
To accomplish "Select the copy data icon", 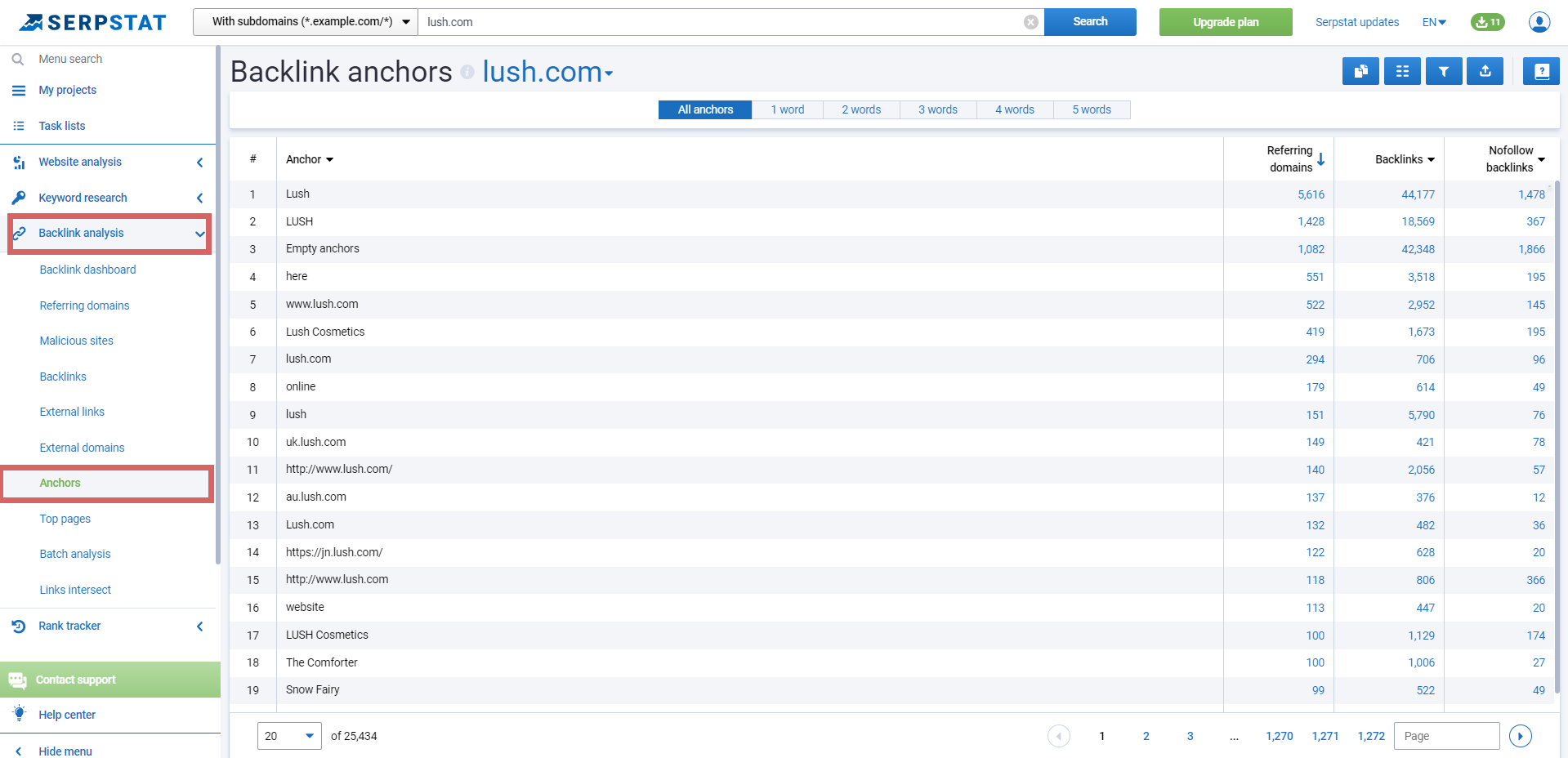I will coord(1360,71).
